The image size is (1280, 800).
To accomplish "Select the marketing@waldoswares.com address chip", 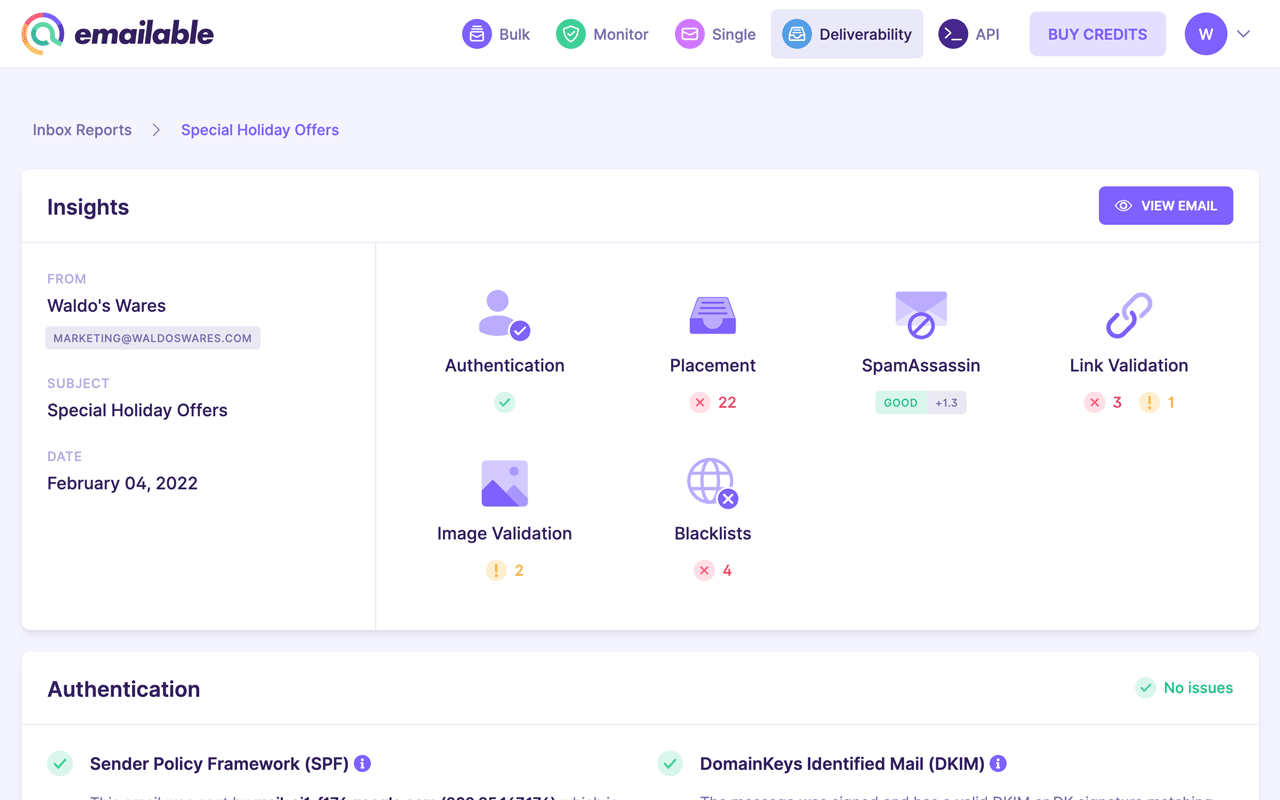I will [x=153, y=337].
